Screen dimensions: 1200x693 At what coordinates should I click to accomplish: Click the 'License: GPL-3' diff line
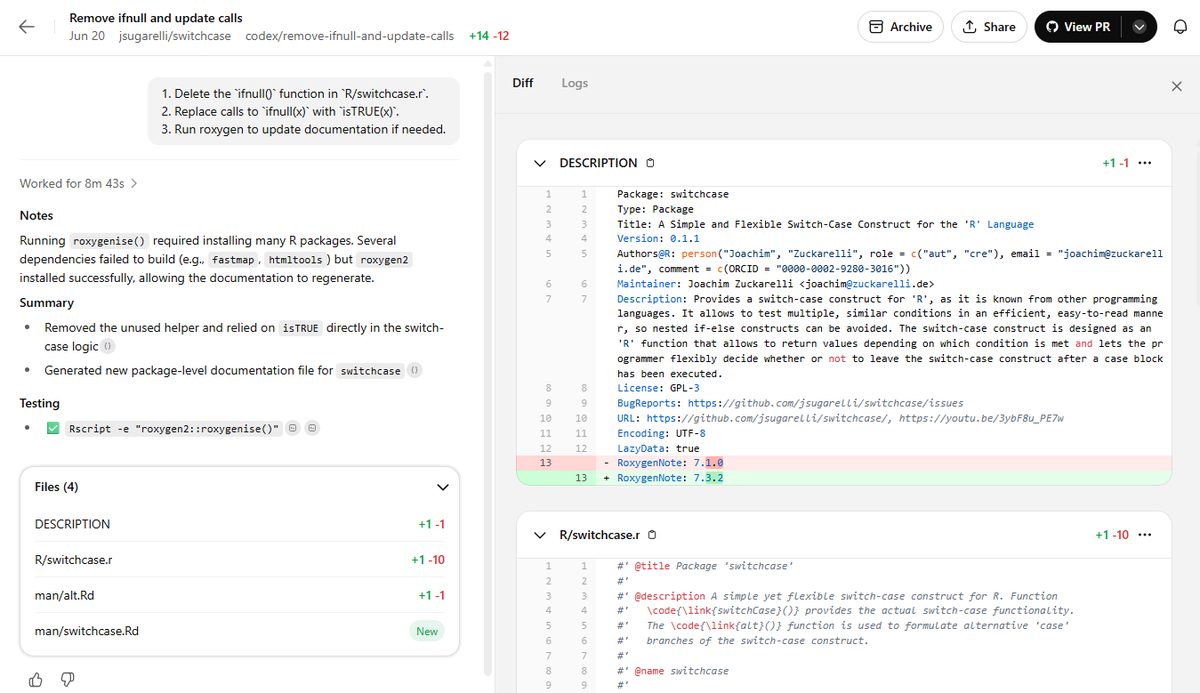click(658, 388)
